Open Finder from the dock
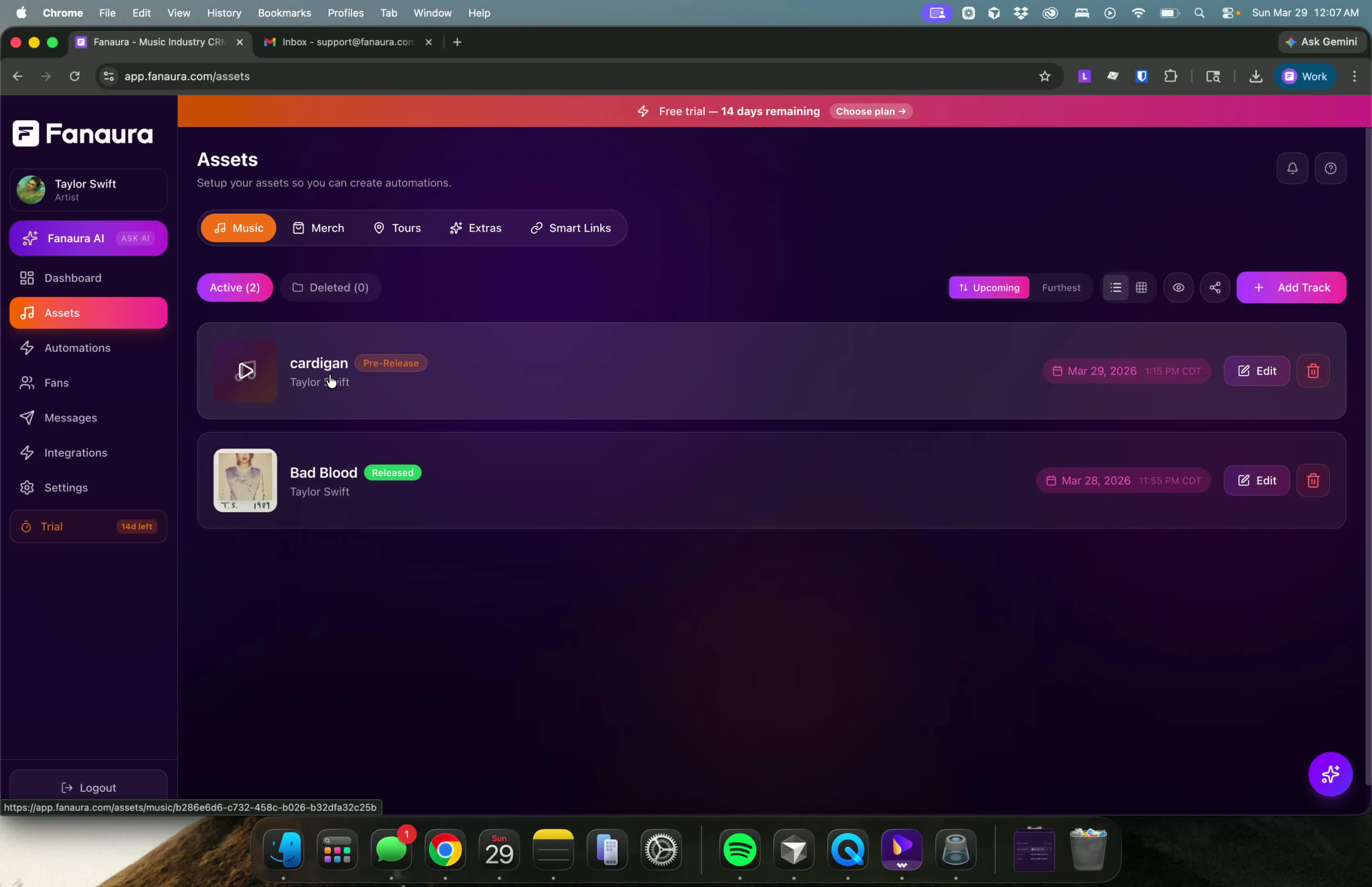Screen dimensions: 1372x887 point(283,850)
